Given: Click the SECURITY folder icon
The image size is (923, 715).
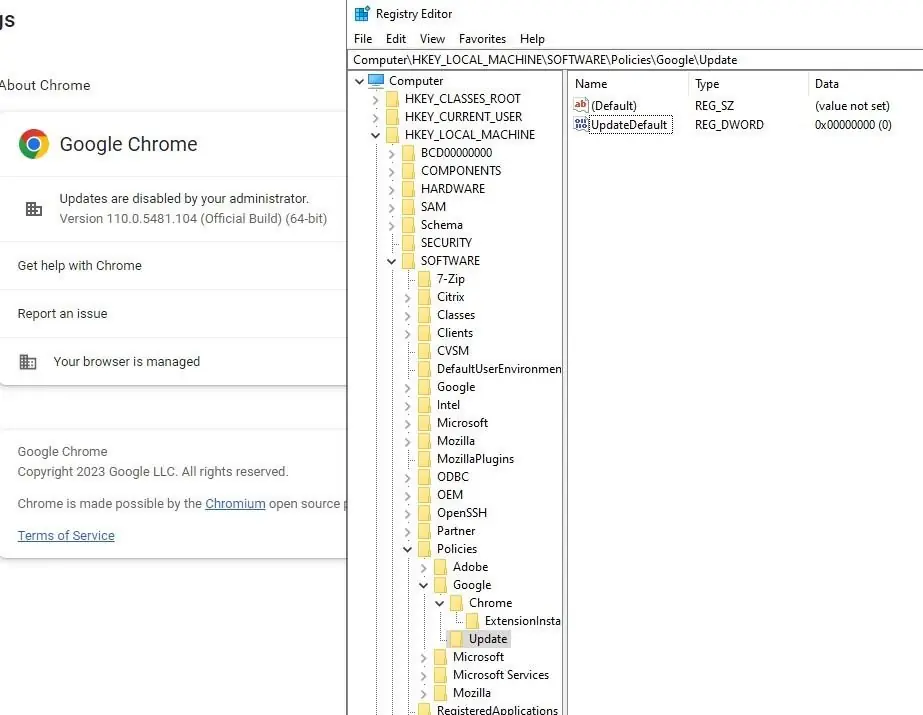Looking at the screenshot, I should click(x=408, y=243).
